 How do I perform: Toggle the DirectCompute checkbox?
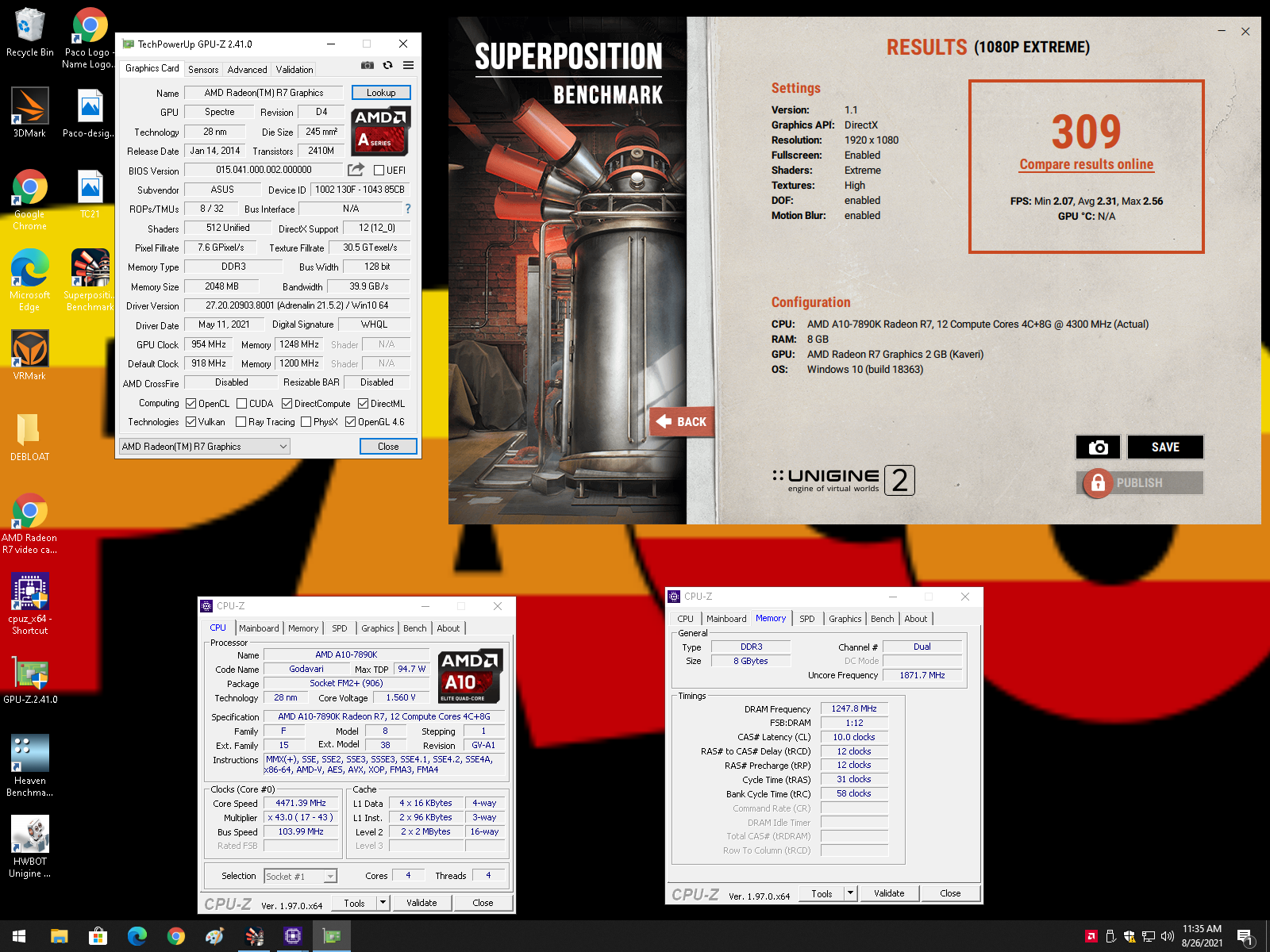(x=287, y=403)
